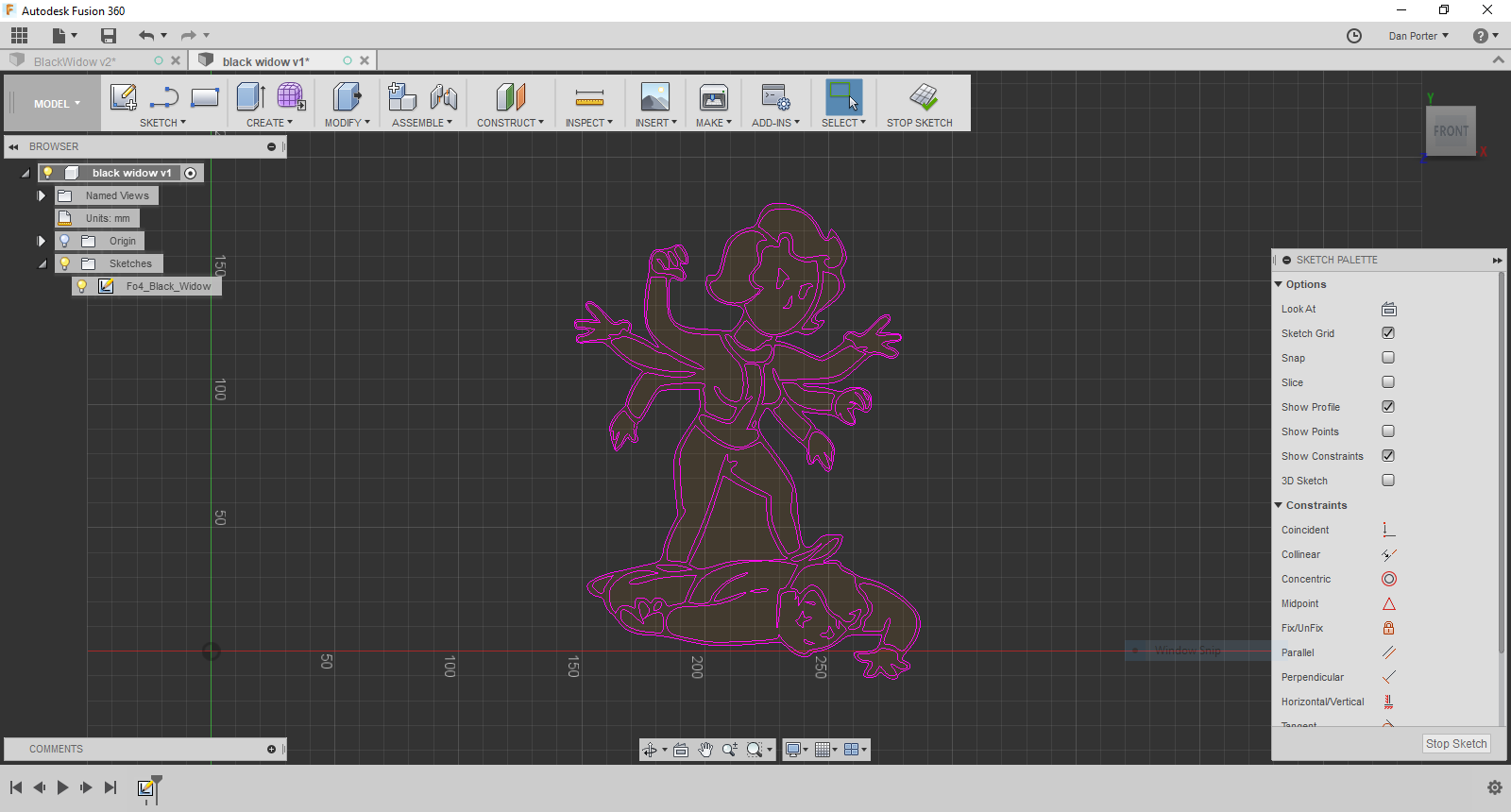Enable the Slice checkbox
1511x812 pixels.
coord(1388,382)
